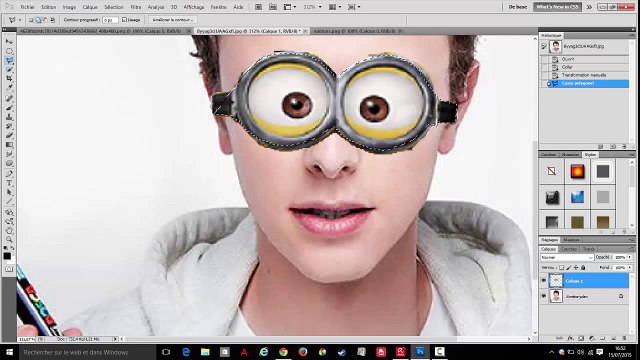
Task: Set history brush source at Coller state
Action: tap(544, 67)
